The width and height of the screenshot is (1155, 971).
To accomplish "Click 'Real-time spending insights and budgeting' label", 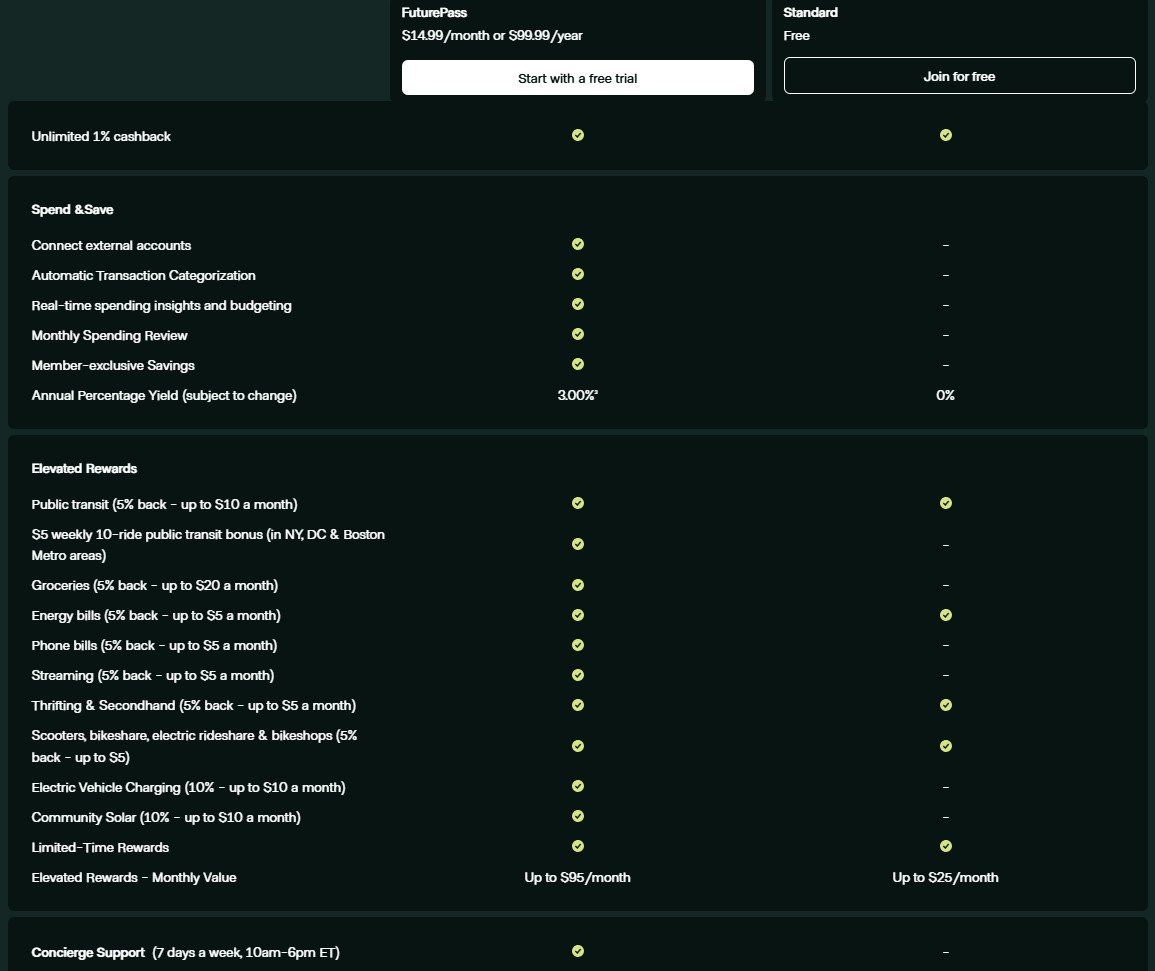I will click(x=161, y=305).
